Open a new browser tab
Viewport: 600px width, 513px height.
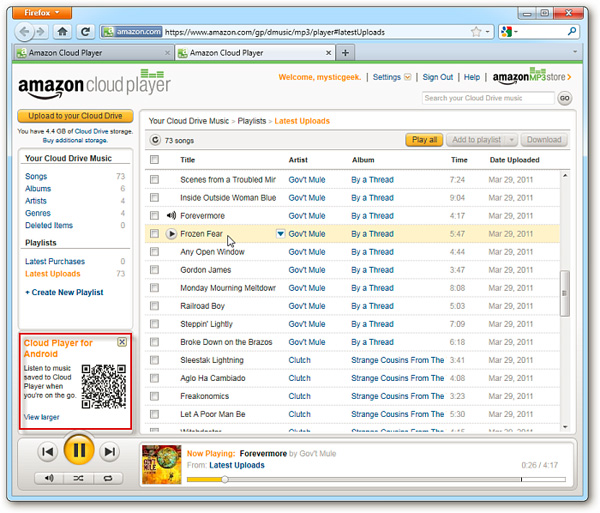(x=345, y=53)
